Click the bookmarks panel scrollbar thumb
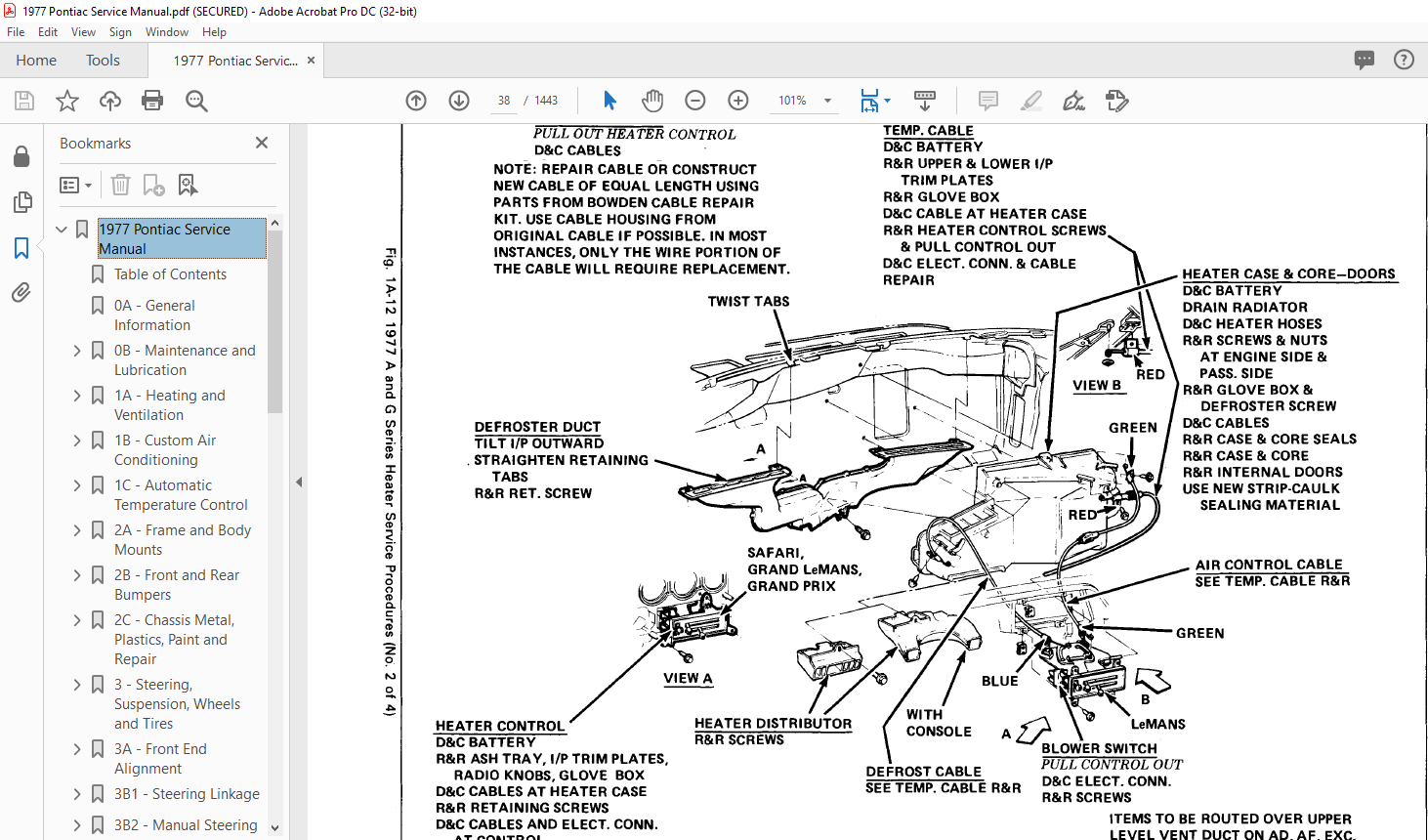 (x=274, y=322)
